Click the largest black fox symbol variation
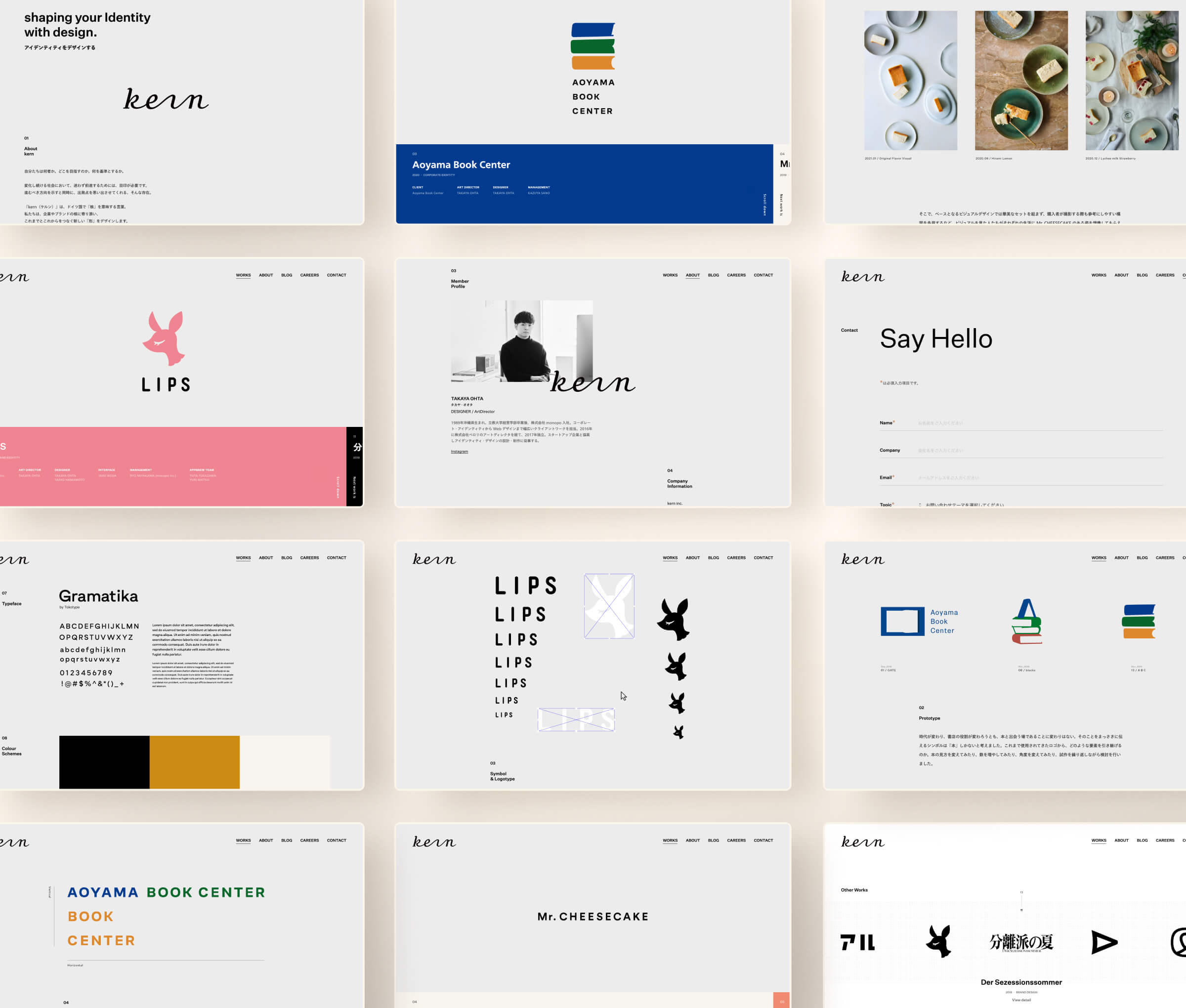 point(674,620)
